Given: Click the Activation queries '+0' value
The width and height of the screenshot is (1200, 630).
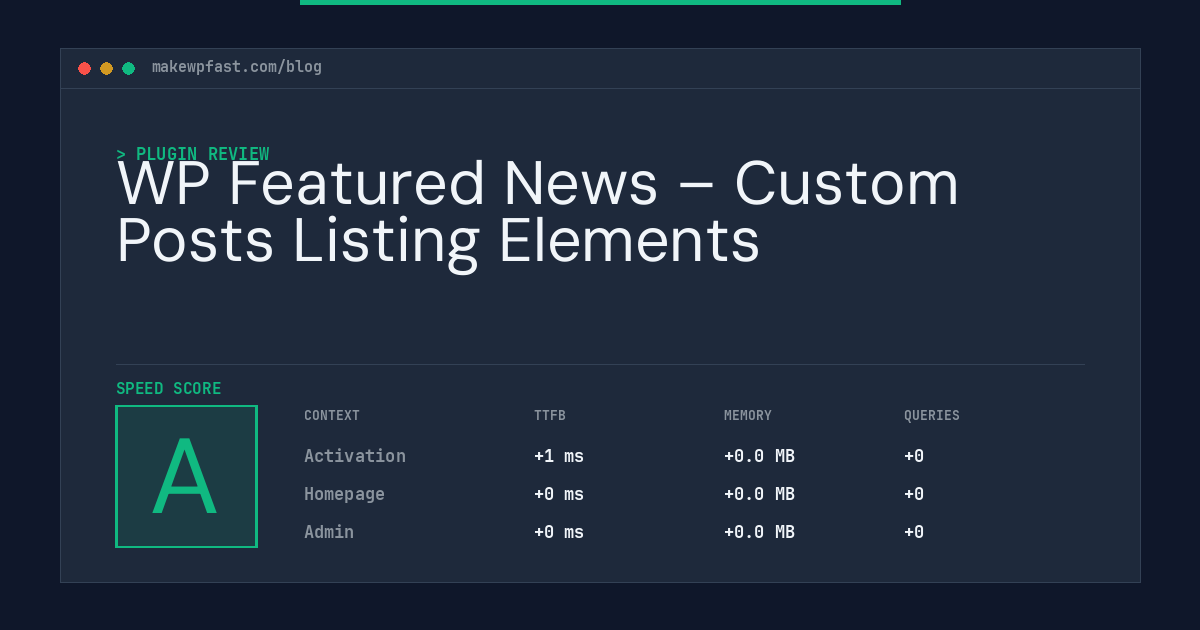Looking at the screenshot, I should 914,456.
